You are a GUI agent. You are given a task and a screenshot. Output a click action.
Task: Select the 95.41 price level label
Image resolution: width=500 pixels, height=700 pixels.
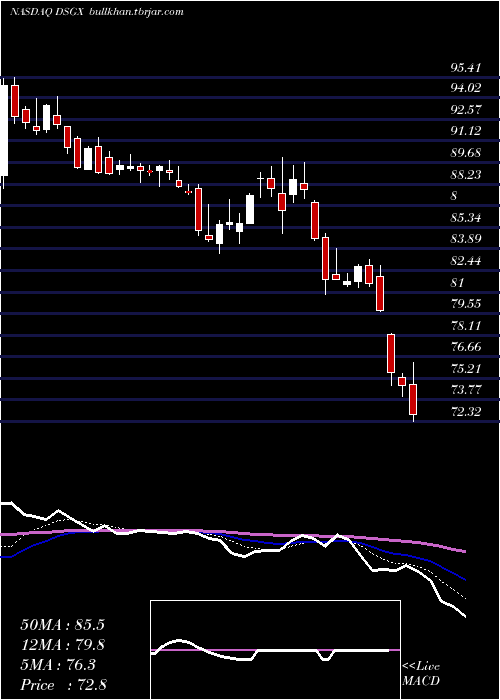(466, 68)
